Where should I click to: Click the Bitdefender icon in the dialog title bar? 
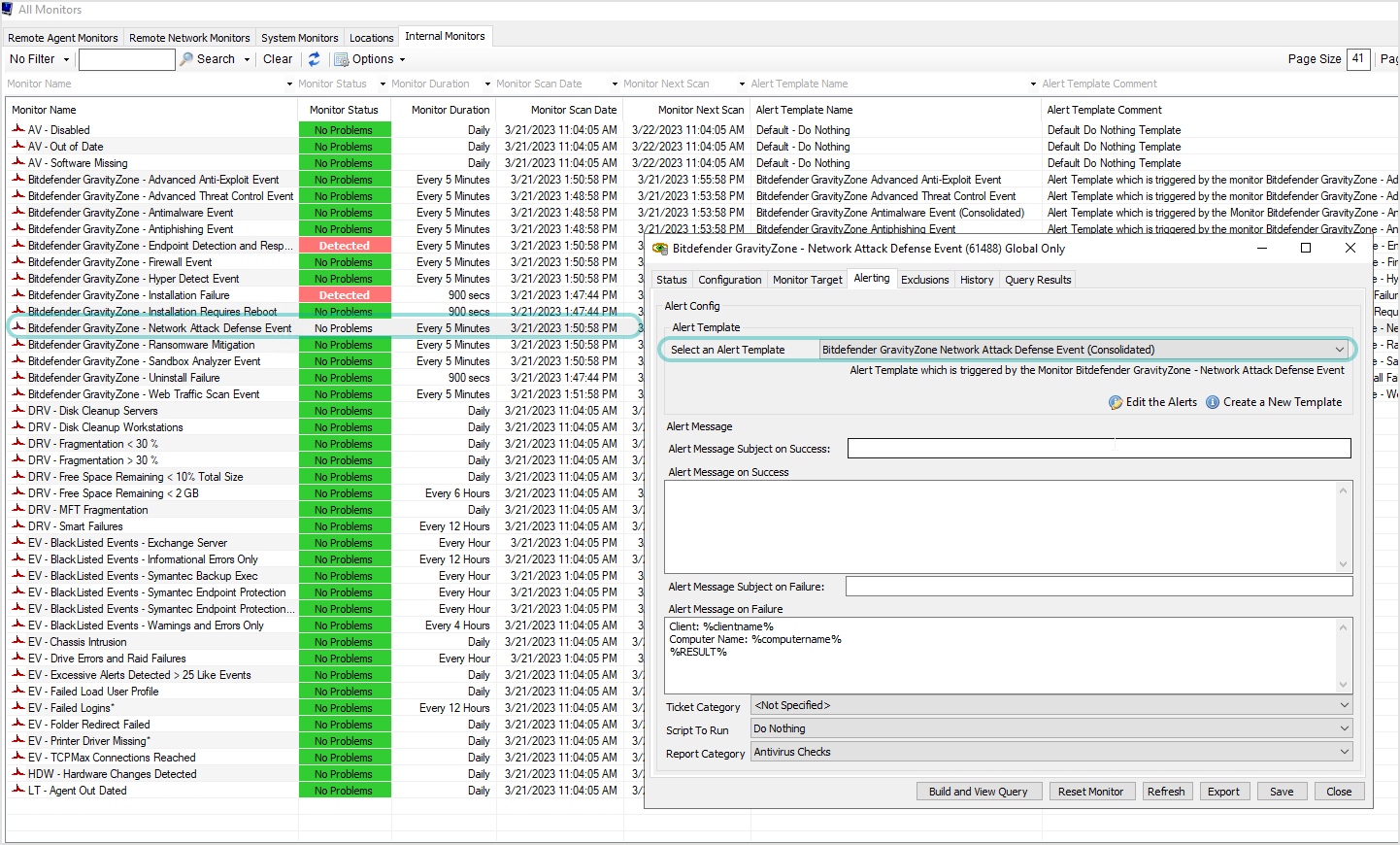[x=661, y=249]
